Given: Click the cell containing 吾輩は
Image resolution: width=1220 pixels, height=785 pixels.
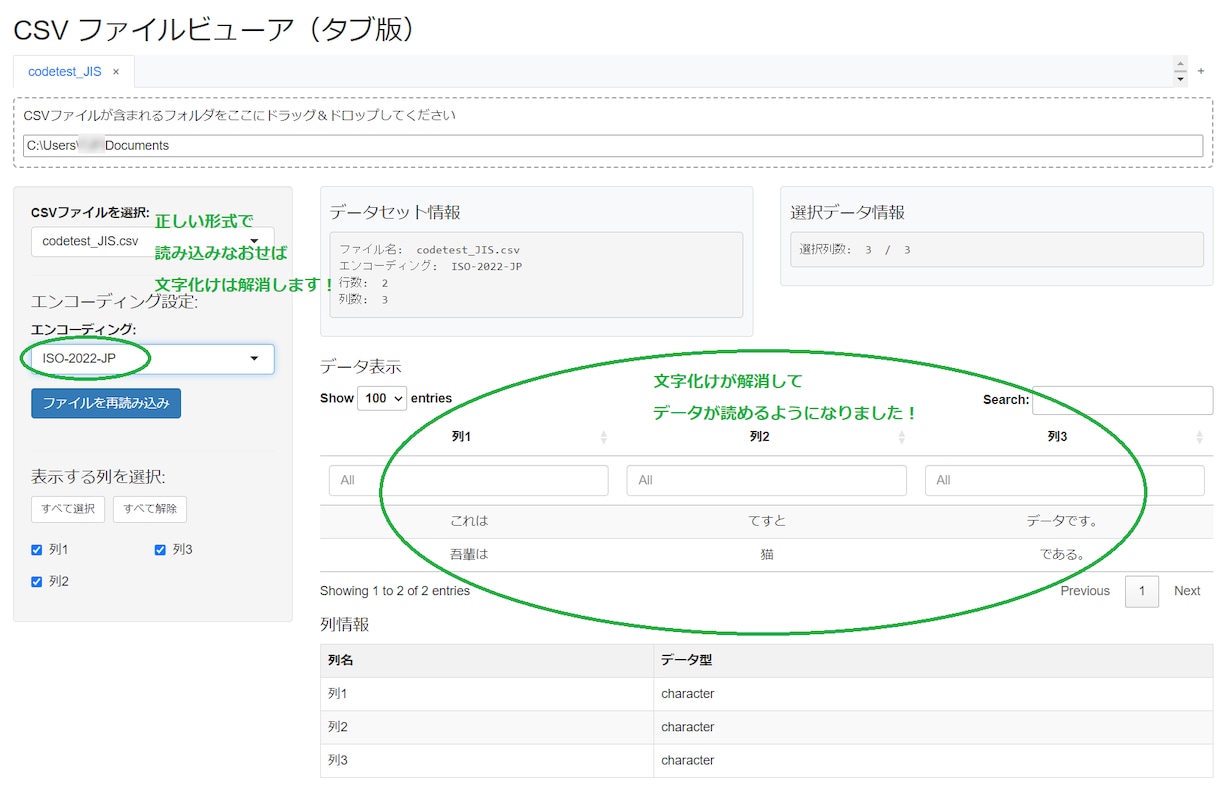Looking at the screenshot, I should click(x=469, y=554).
